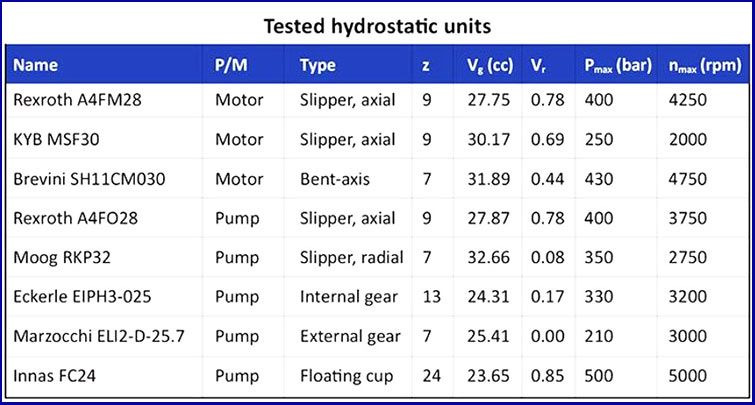Click the Vg (cc) column header
Screen dimensions: 755x405
pos(489,66)
